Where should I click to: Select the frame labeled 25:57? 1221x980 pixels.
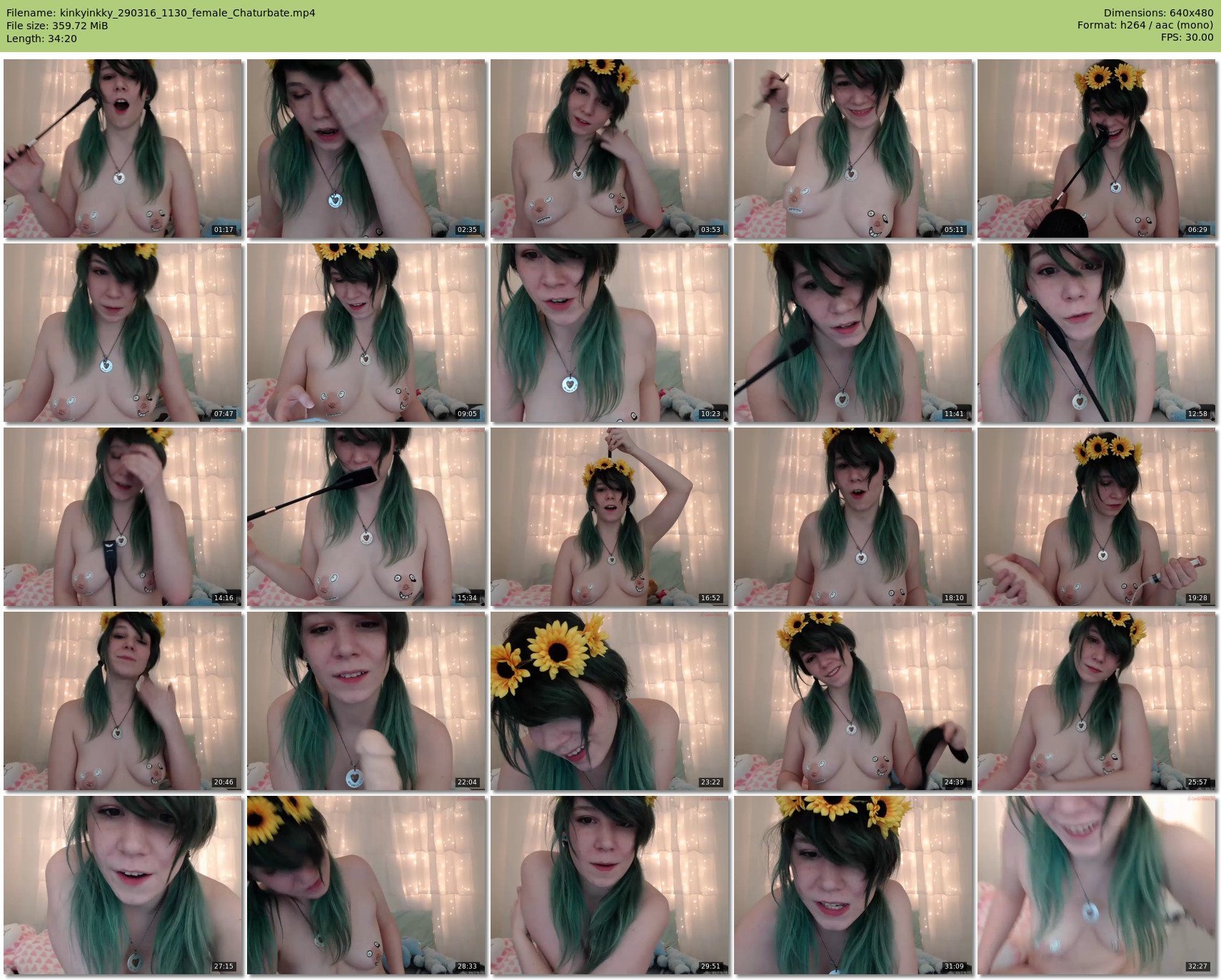pyautogui.click(x=1097, y=701)
